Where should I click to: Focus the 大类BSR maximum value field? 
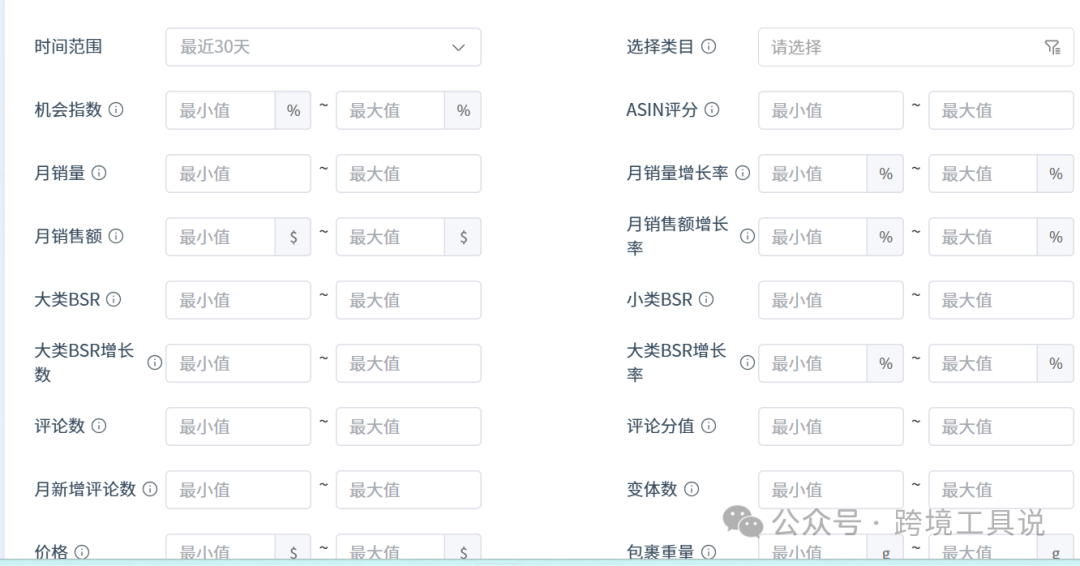(408, 300)
